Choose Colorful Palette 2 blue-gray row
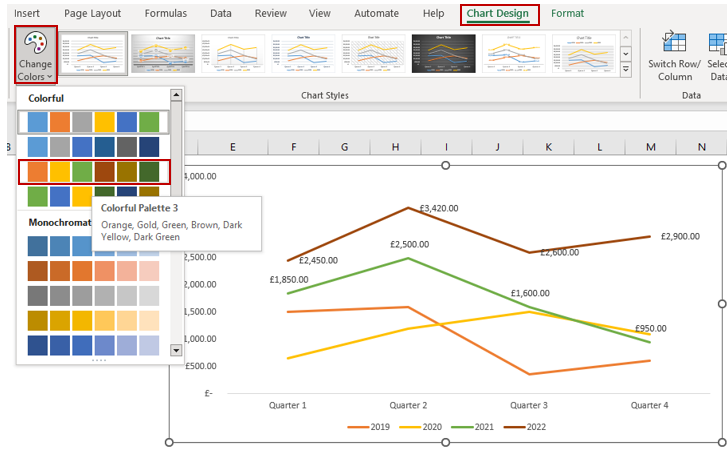The image size is (727, 450). [x=93, y=147]
